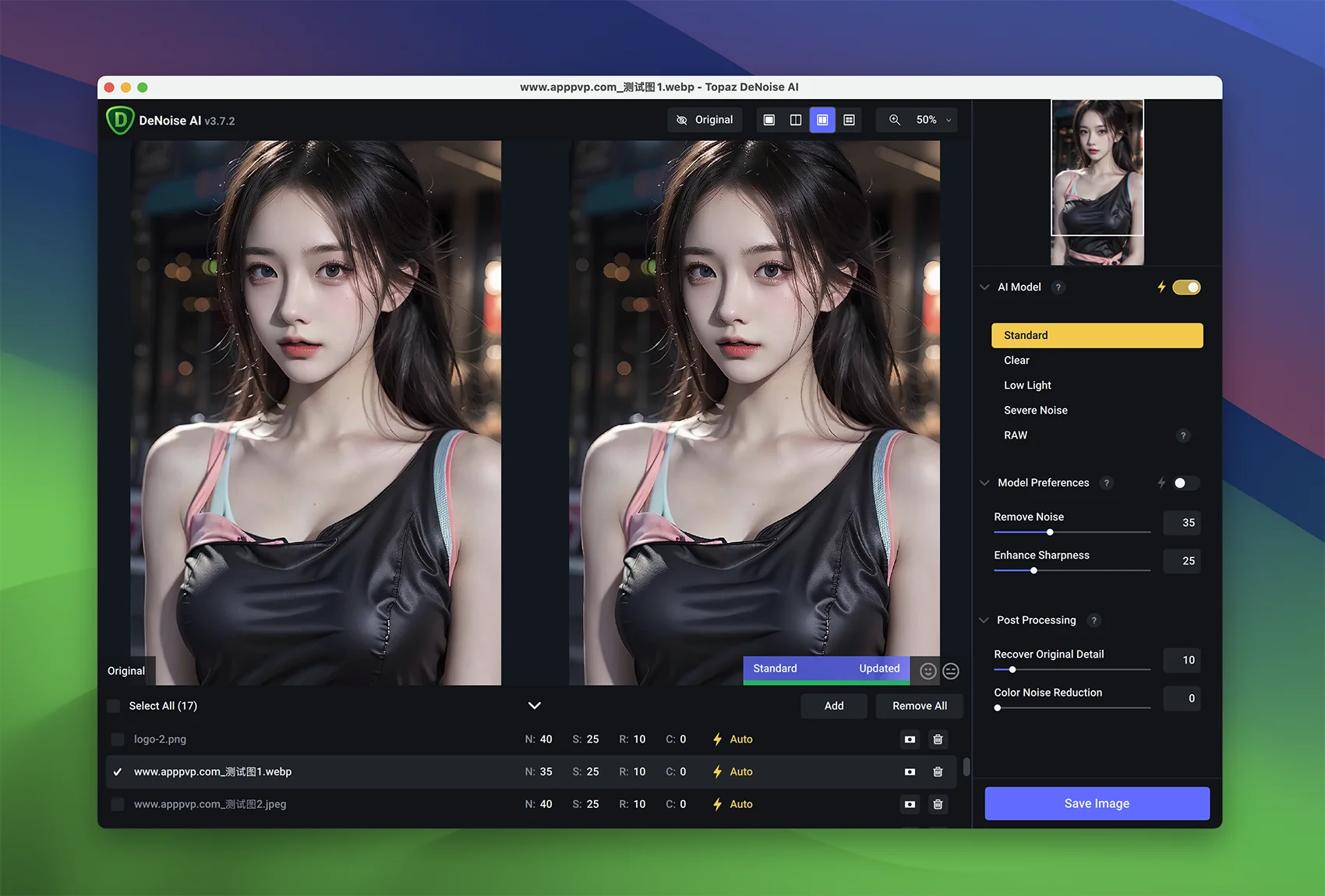Click the www.apppvp.com_测试图2.jpeg file name
The image size is (1325, 896).
click(210, 804)
